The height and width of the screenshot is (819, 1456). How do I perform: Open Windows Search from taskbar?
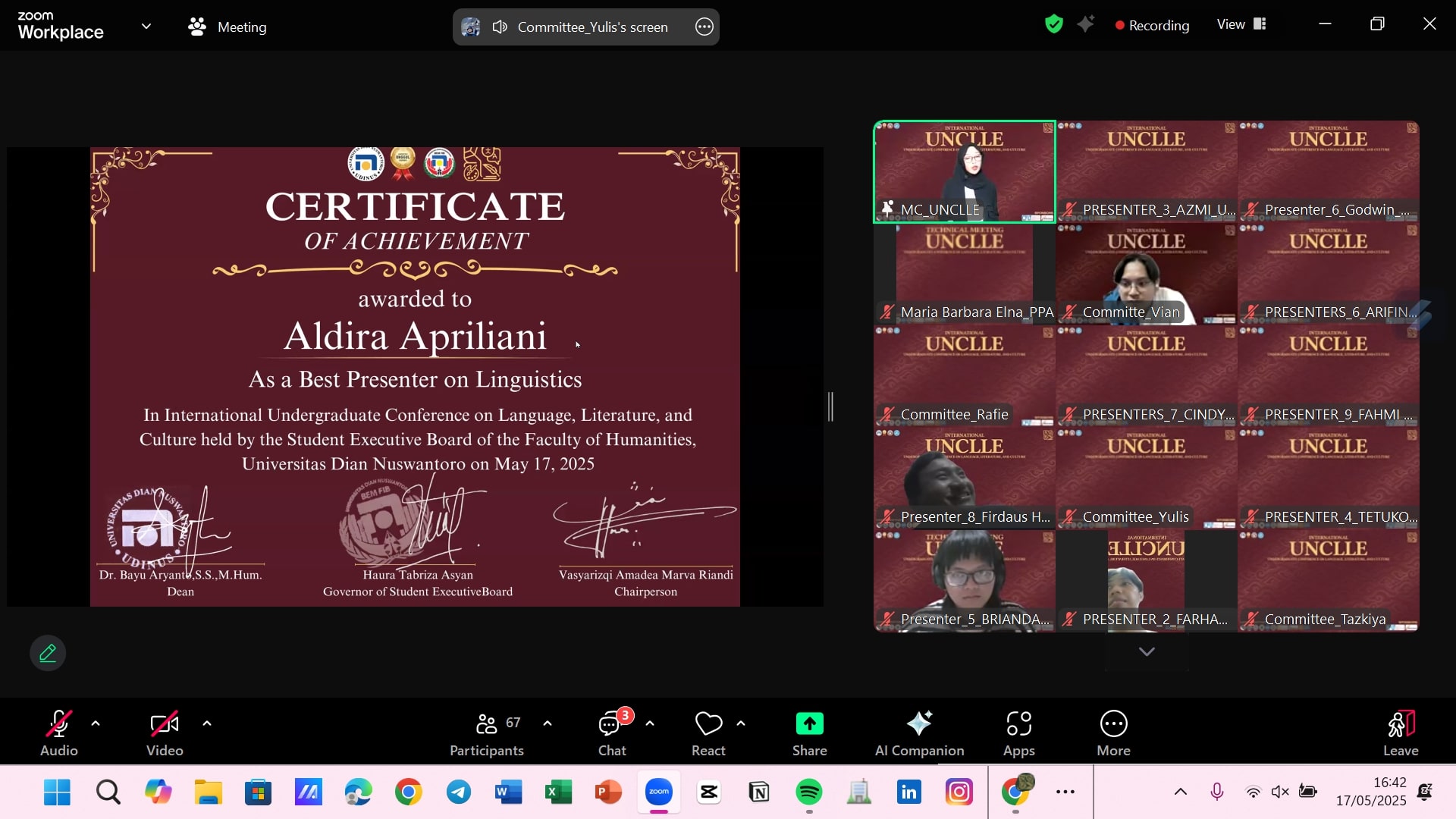(108, 792)
